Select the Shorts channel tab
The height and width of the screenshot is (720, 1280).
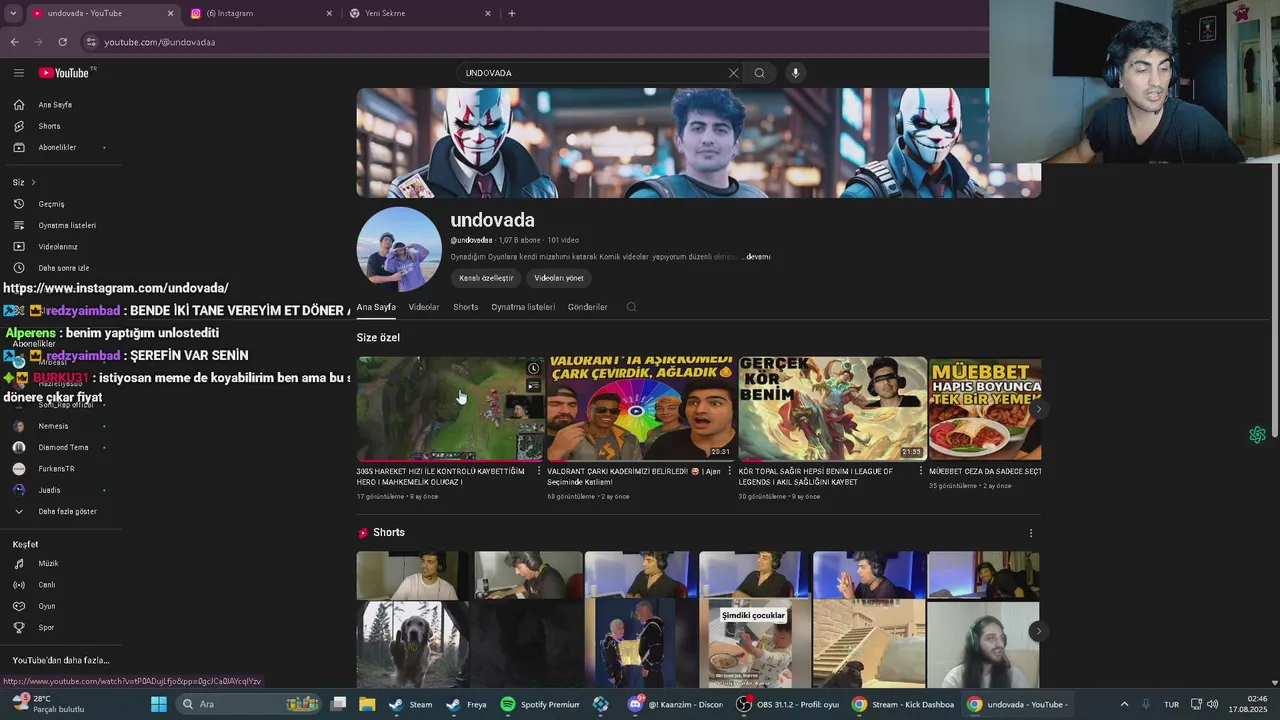465,307
